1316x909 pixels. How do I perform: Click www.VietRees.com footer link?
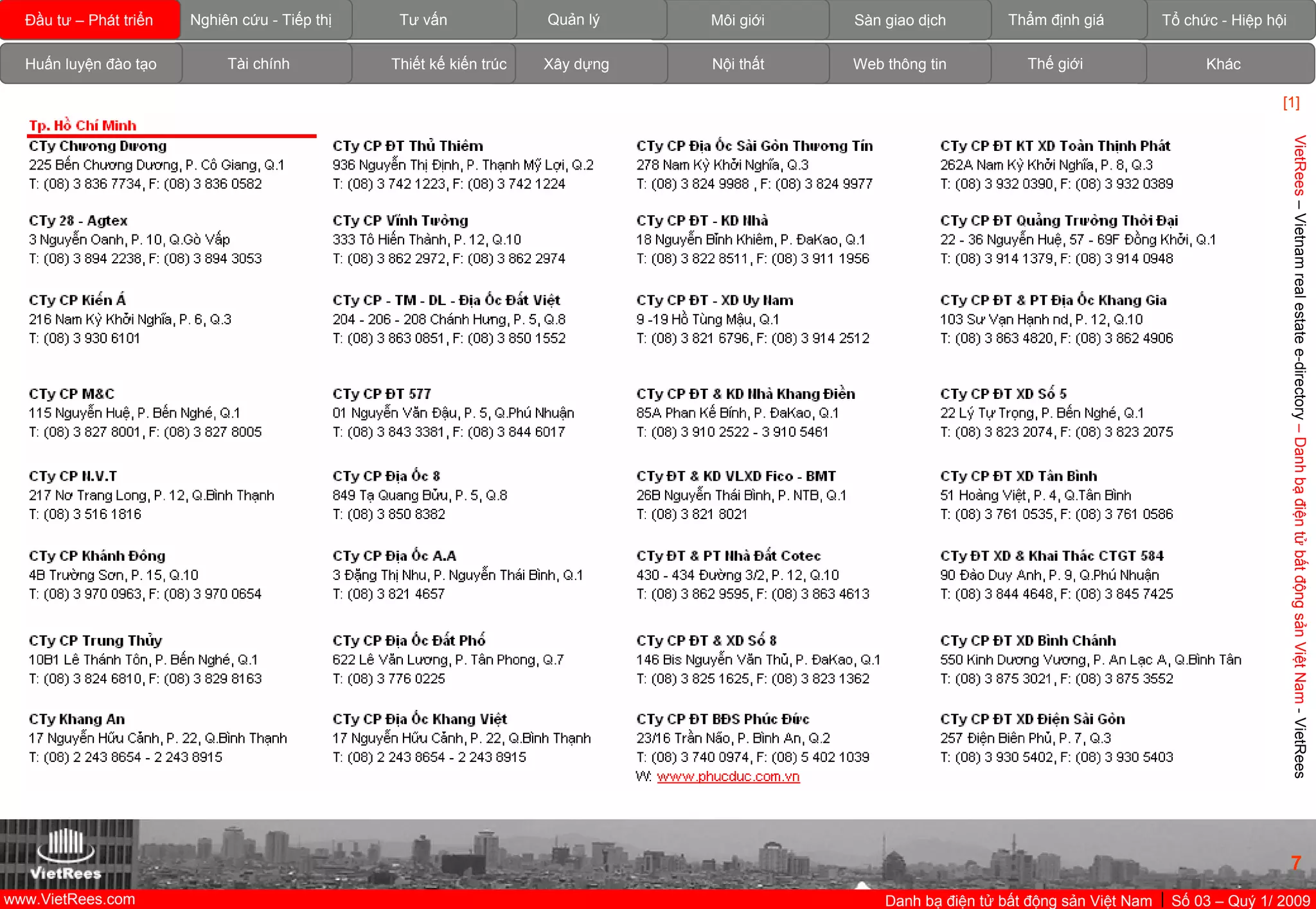(x=69, y=899)
